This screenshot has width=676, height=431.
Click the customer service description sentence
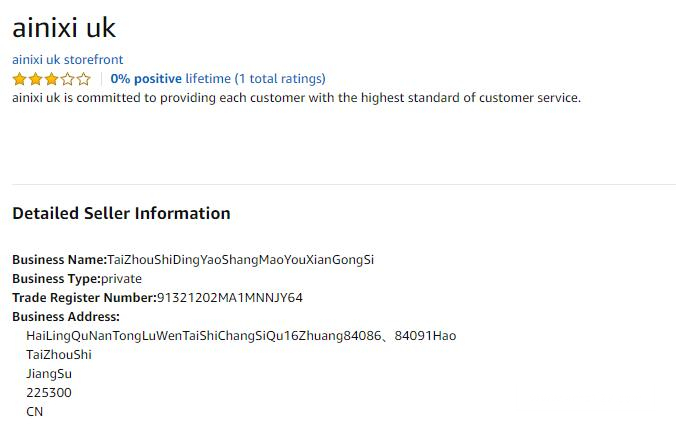coord(296,97)
